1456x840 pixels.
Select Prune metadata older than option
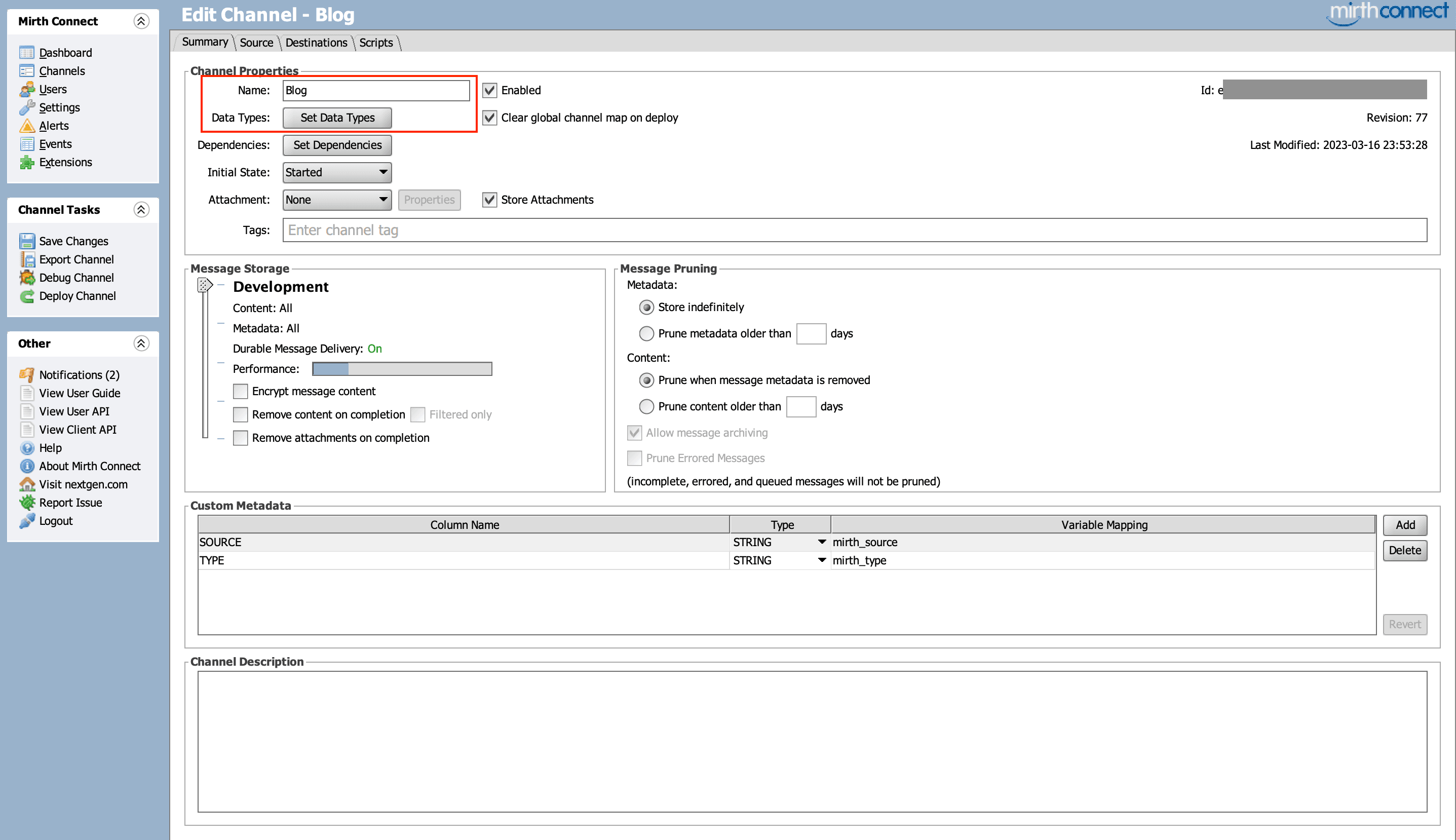[x=646, y=333]
